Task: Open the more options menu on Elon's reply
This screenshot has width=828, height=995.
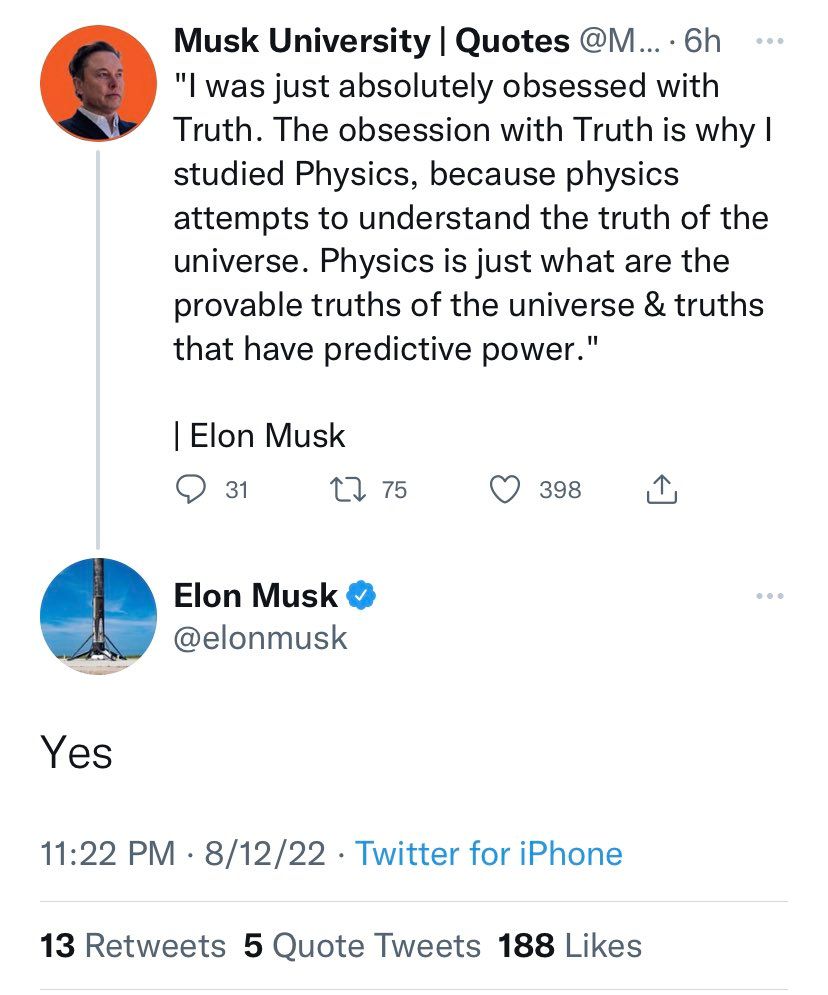Action: [769, 596]
